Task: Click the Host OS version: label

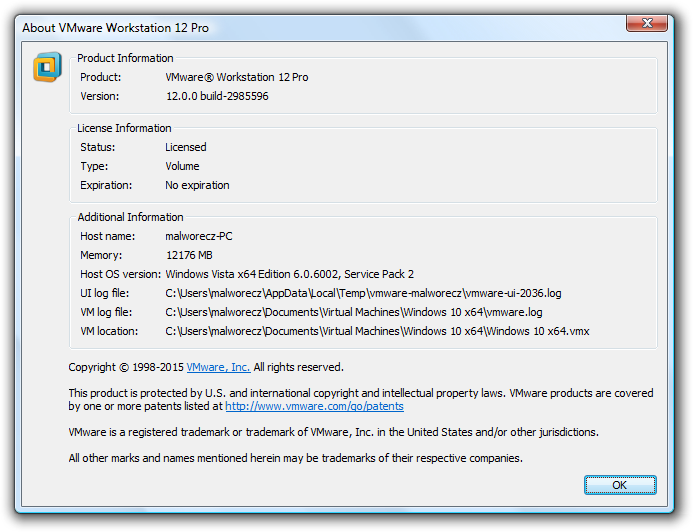Action: point(120,274)
